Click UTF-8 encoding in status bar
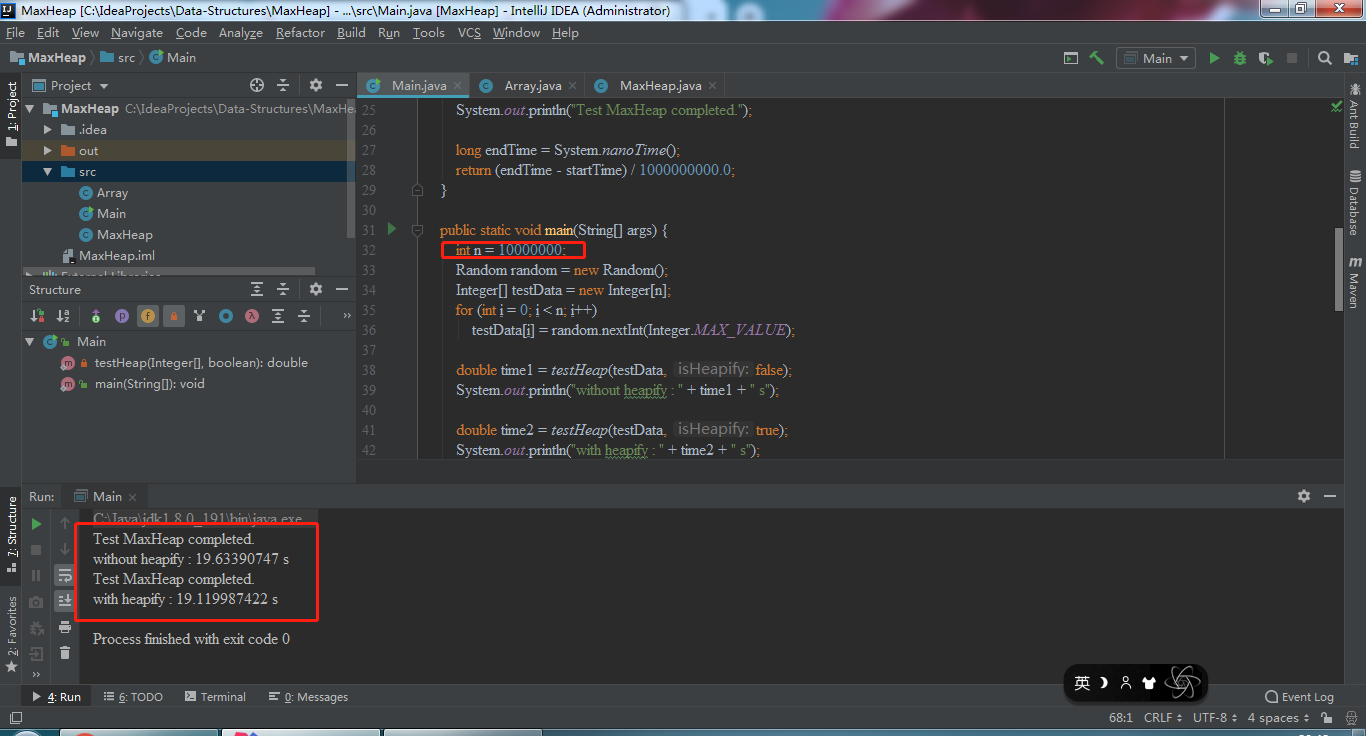This screenshot has height=736, width=1366. 1215,718
